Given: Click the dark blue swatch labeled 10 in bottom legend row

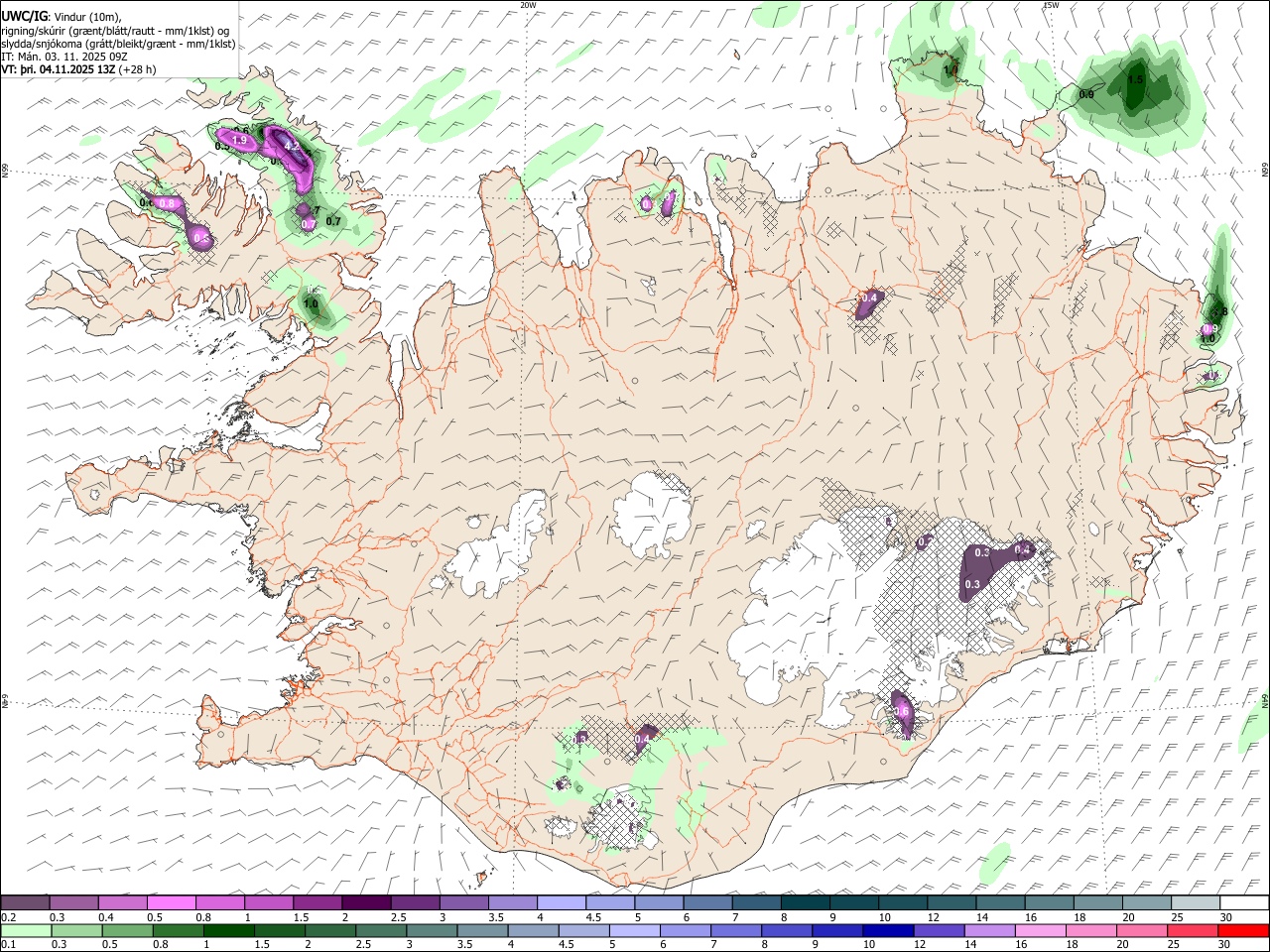Looking at the screenshot, I should pos(887,930).
